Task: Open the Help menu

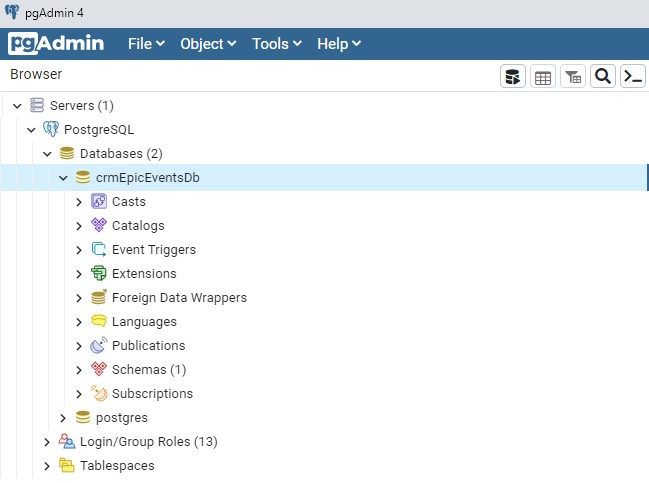Action: (x=339, y=43)
